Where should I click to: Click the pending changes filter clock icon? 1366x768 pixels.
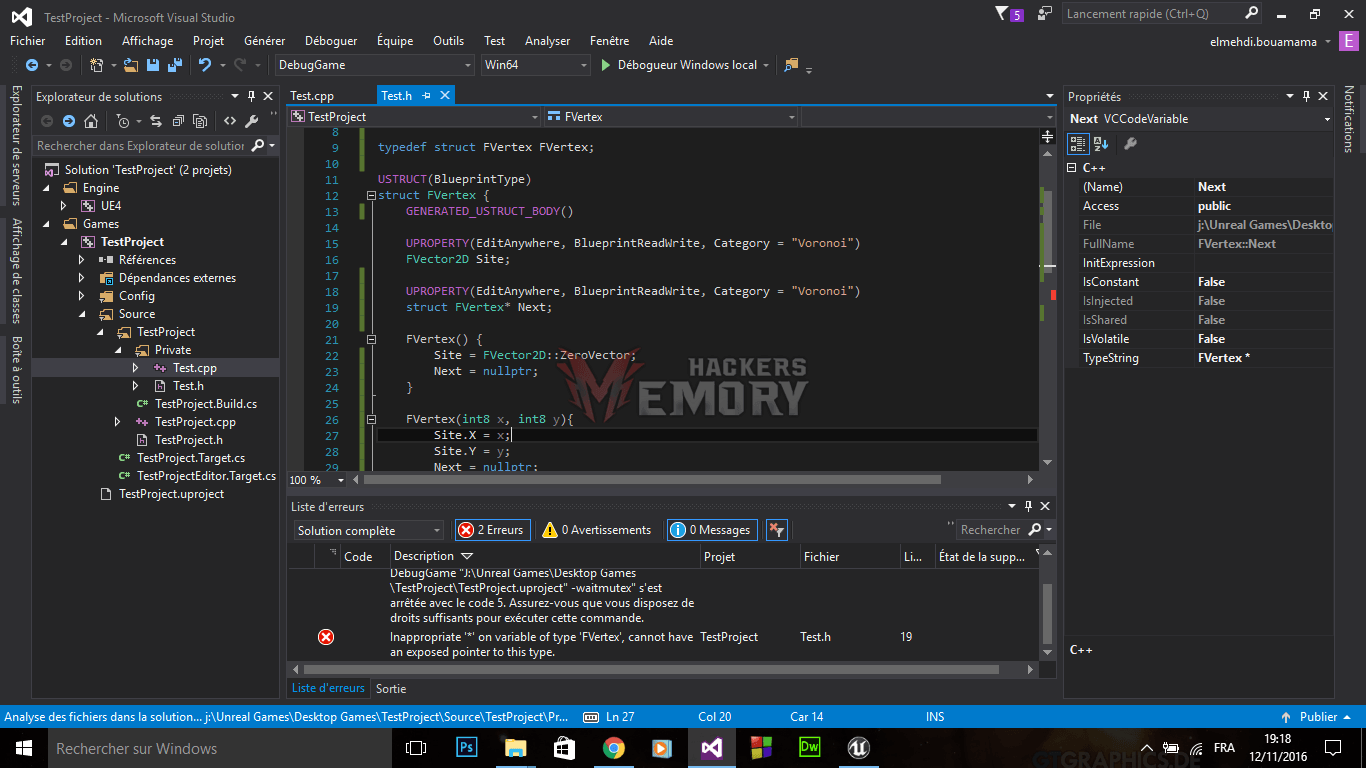point(122,121)
